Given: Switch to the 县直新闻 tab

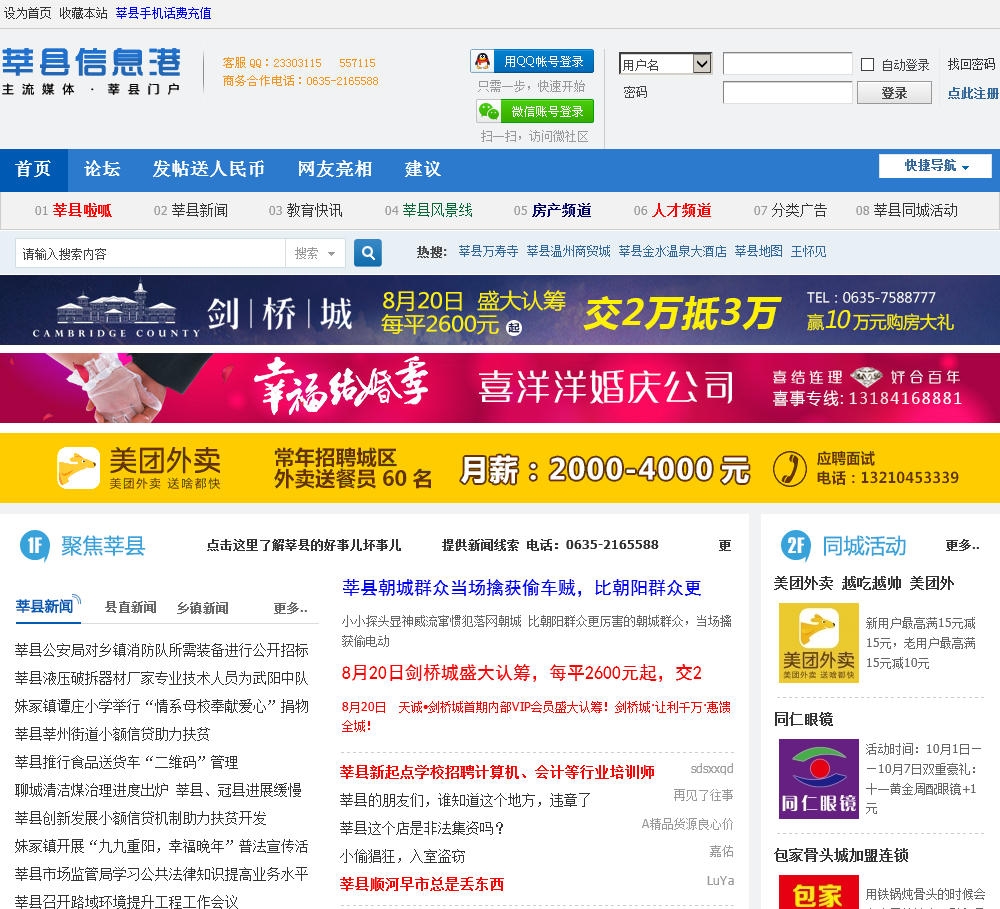Looking at the screenshot, I should coord(130,607).
